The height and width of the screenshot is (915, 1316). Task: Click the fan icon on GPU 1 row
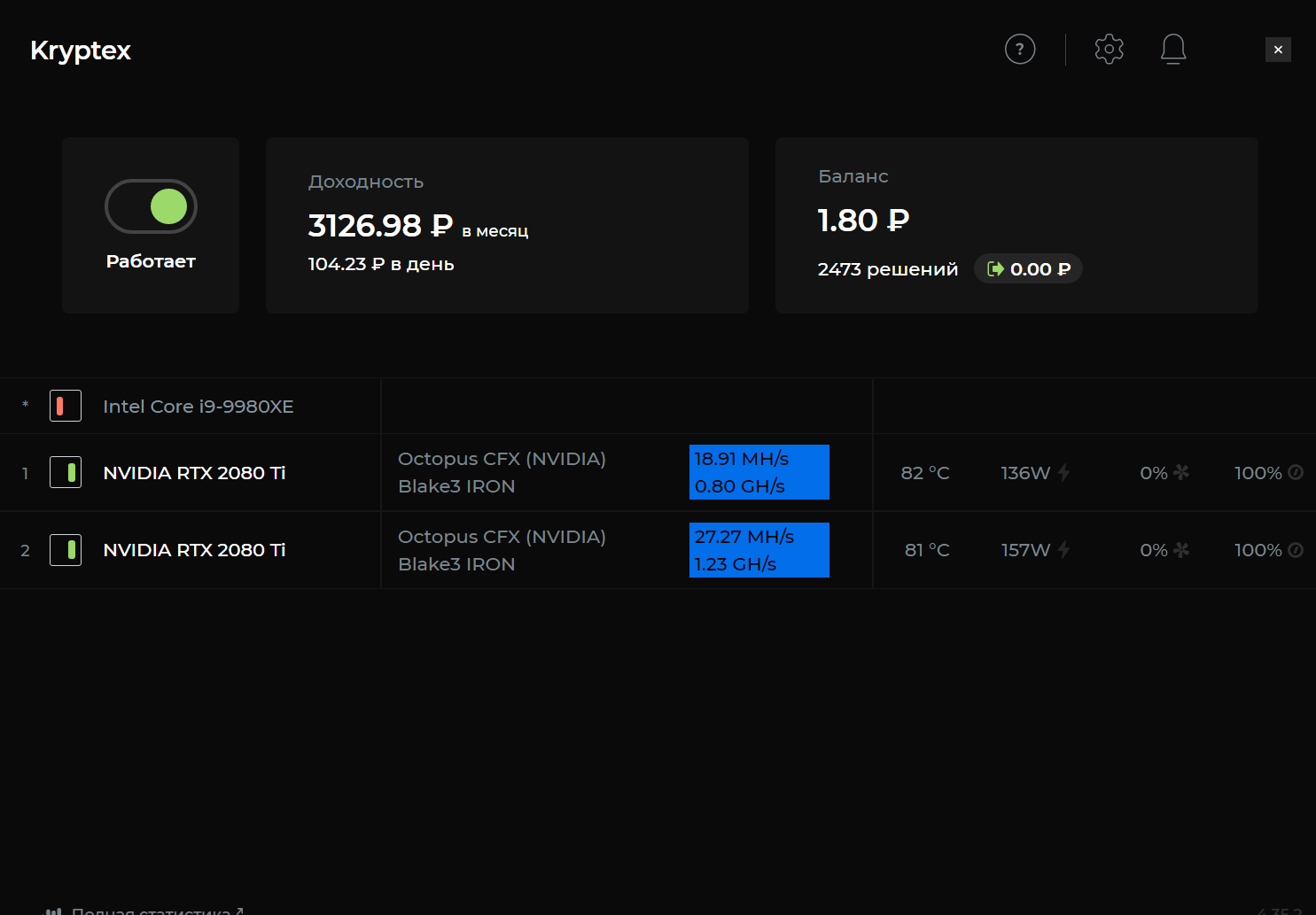(x=1181, y=472)
